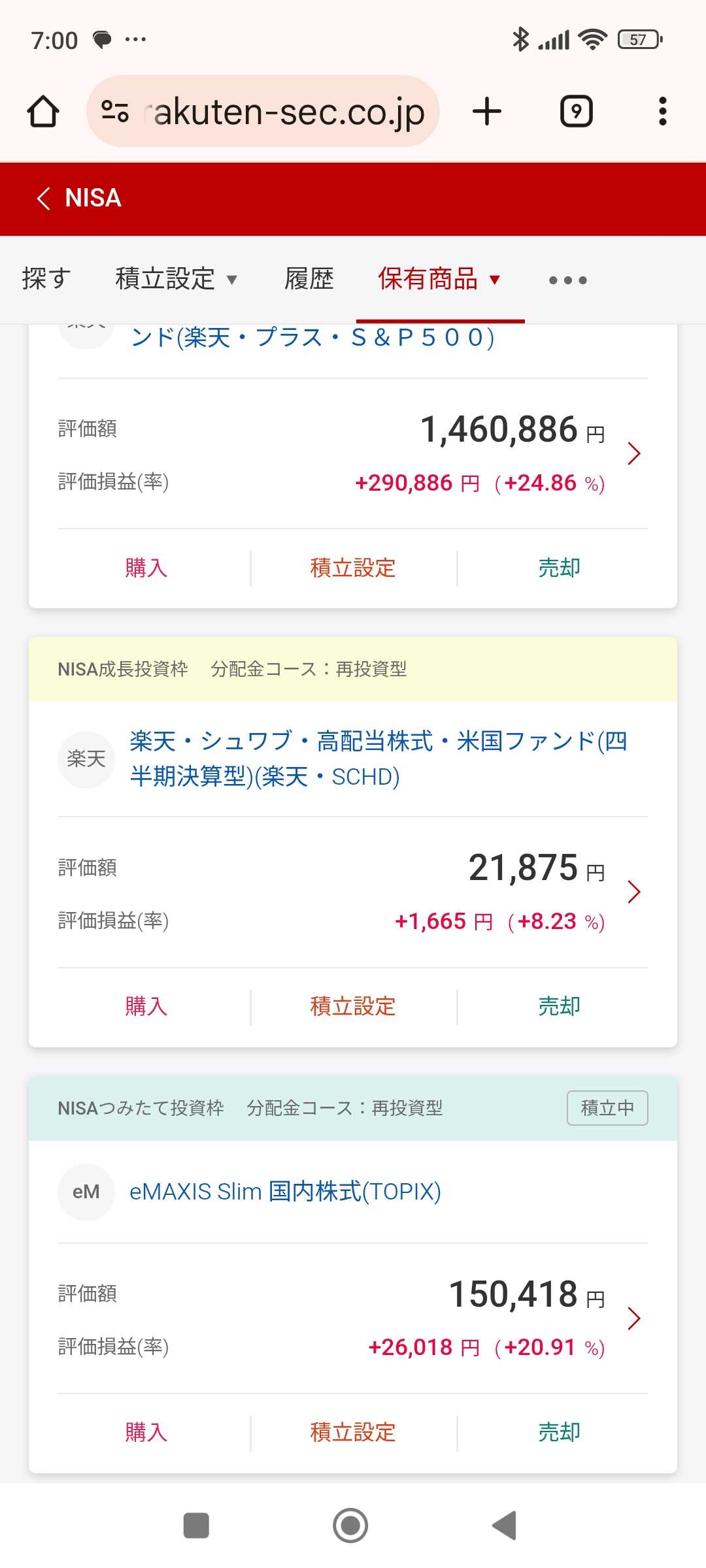Expand the 保有商品 dropdown tab
The width and height of the screenshot is (706, 1568).
point(439,279)
